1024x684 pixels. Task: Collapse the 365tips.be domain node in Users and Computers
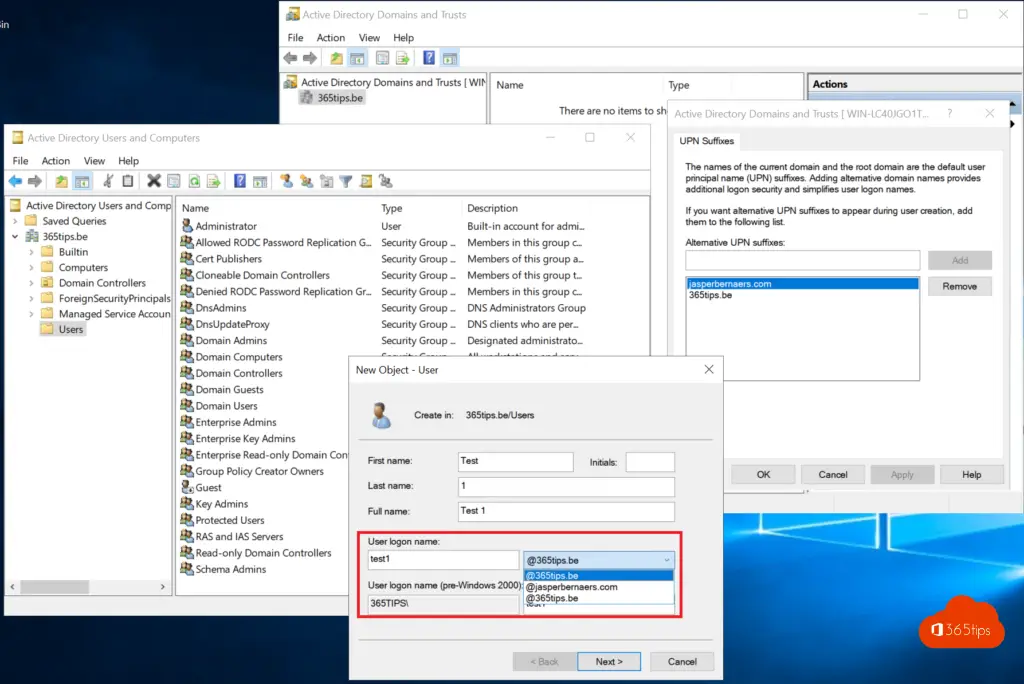15,236
